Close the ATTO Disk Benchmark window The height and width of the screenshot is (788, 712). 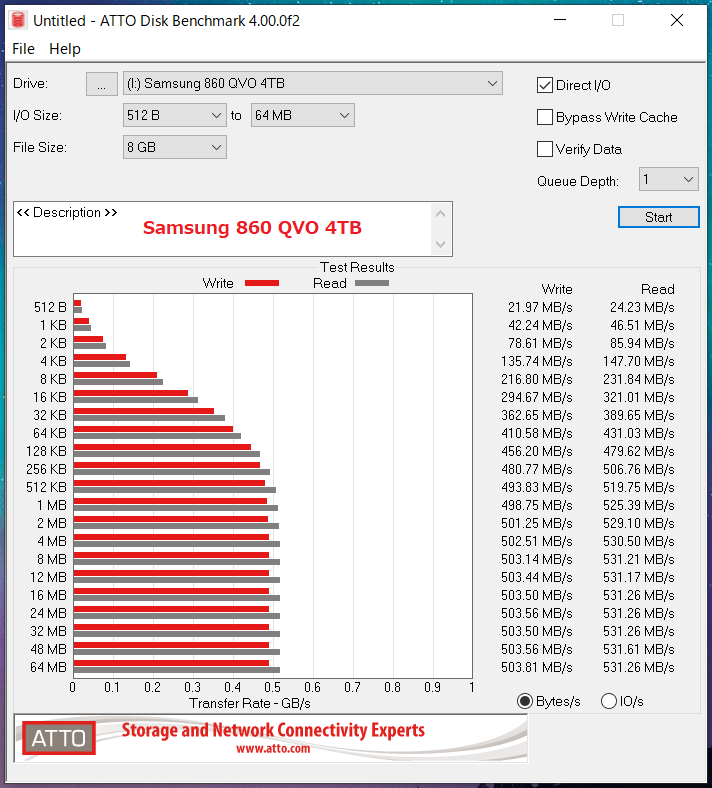(x=677, y=20)
